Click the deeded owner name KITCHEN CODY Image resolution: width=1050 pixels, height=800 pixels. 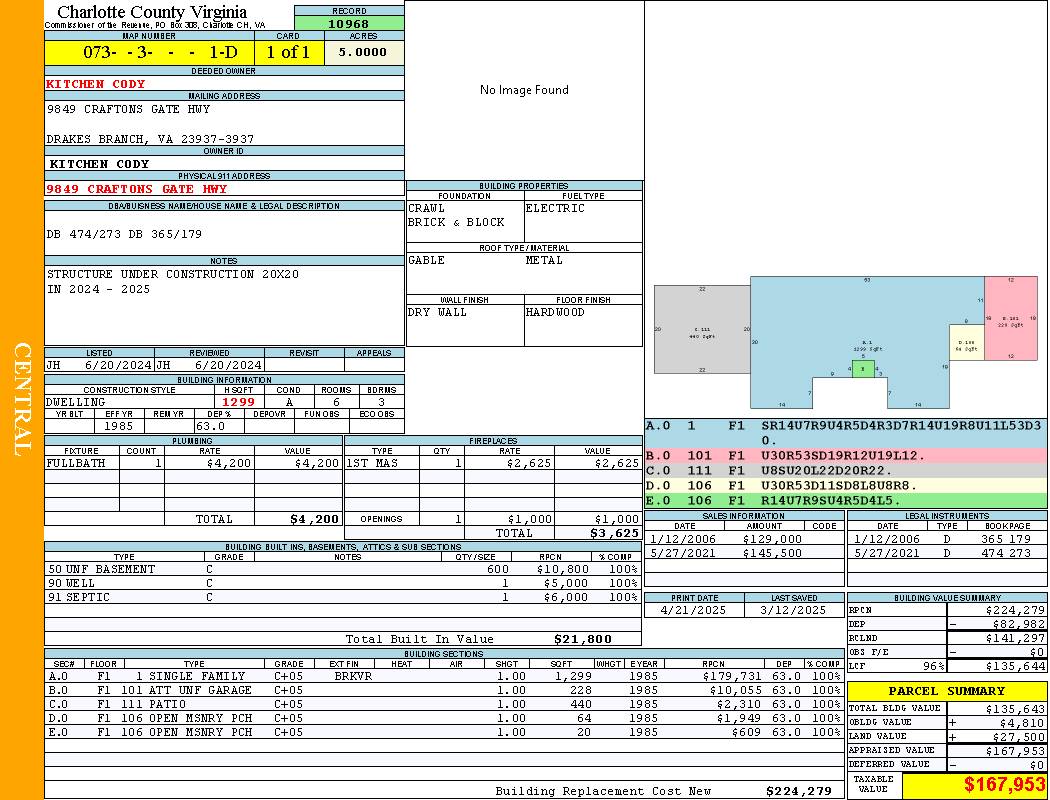96,84
